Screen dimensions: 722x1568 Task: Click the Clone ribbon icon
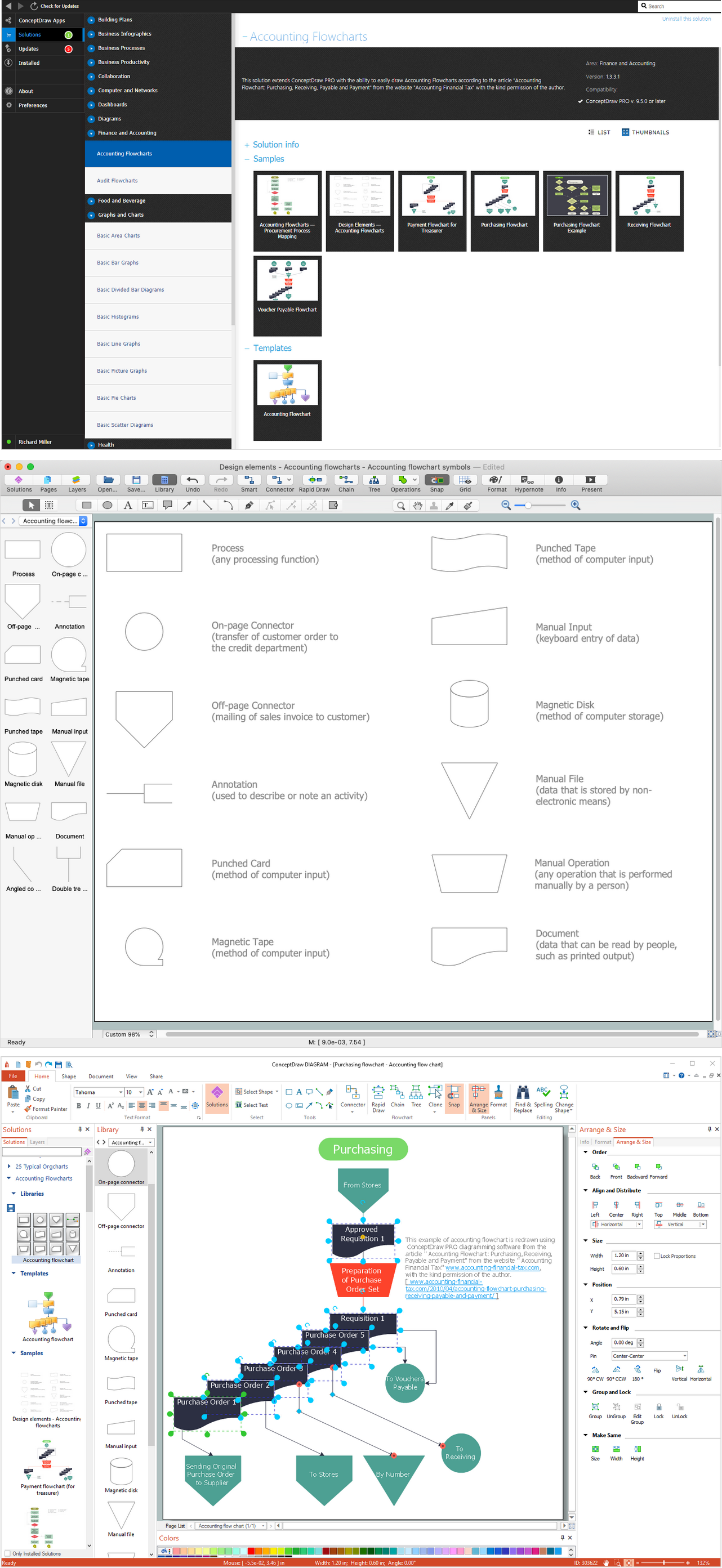pos(435,1097)
